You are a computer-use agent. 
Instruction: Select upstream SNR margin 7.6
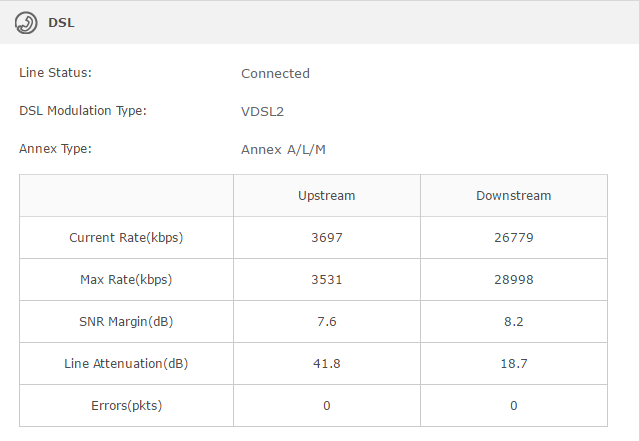click(x=327, y=322)
